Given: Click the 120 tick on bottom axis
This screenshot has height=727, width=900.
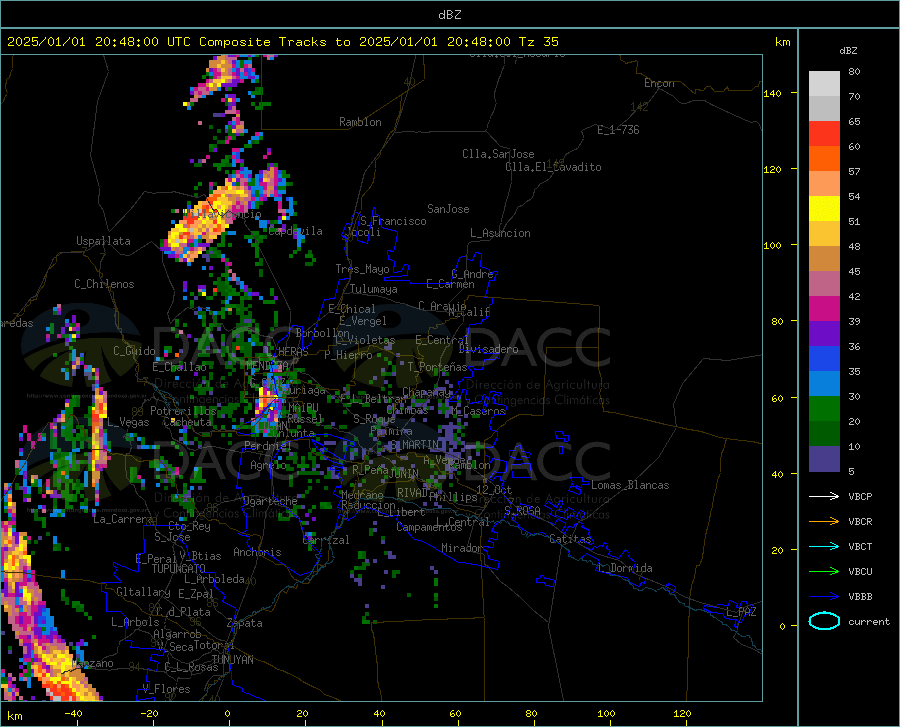Looking at the screenshot, I should point(682,714).
